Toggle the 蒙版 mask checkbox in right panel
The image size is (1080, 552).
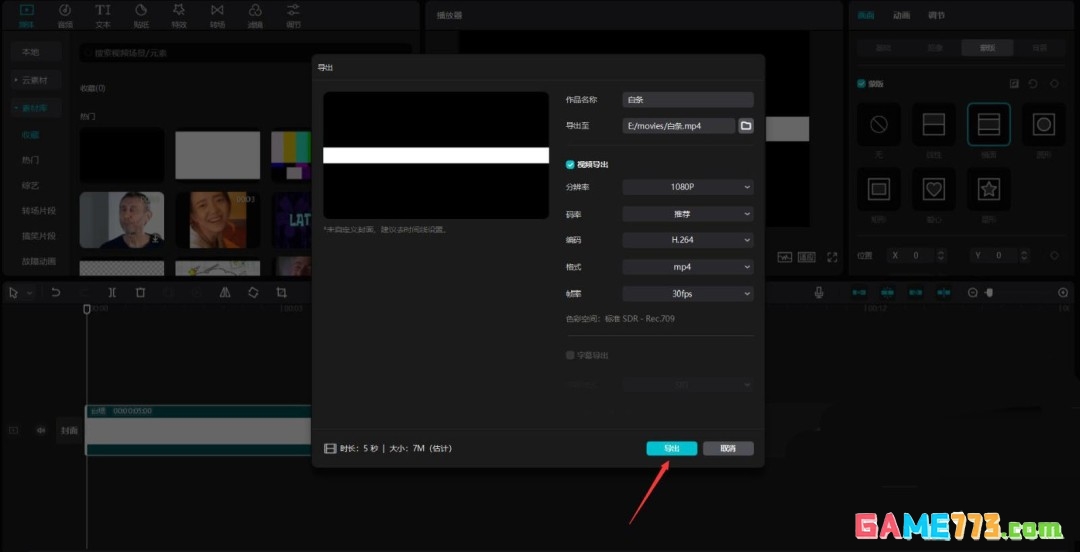click(862, 84)
